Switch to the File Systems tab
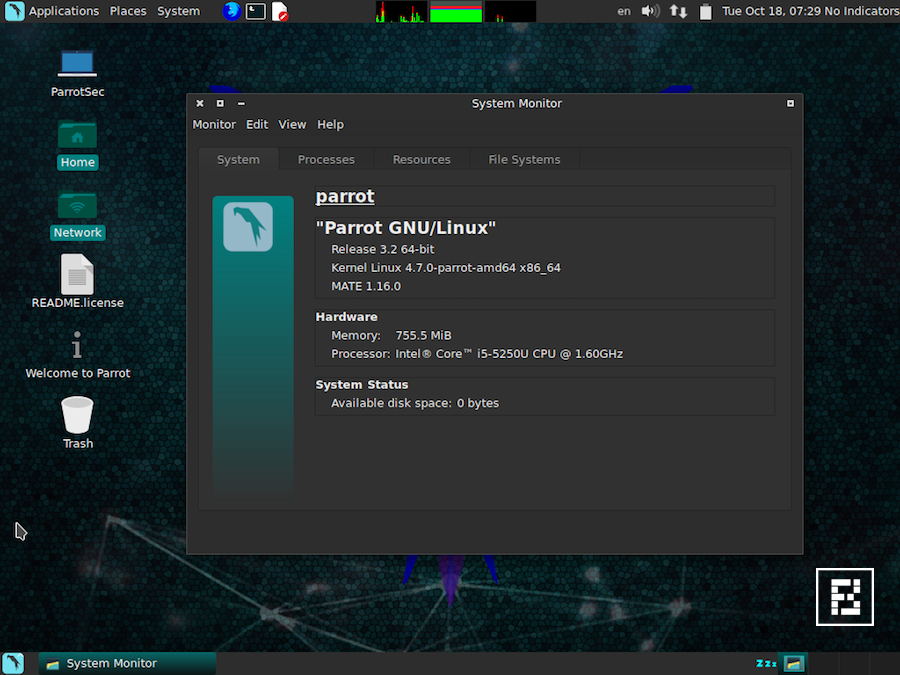This screenshot has height=675, width=900. [524, 160]
